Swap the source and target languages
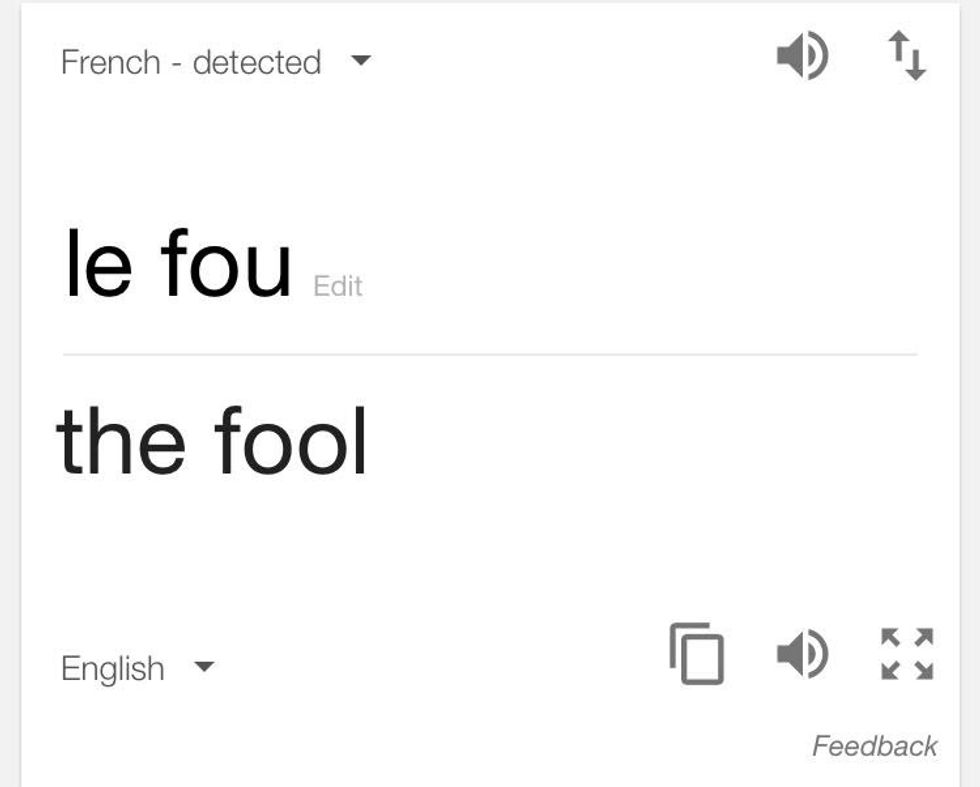The image size is (980, 787). point(908,56)
